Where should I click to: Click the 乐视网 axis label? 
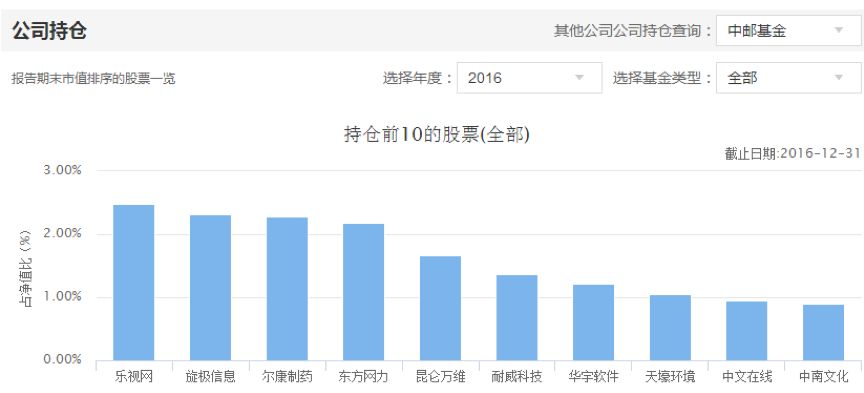(133, 377)
